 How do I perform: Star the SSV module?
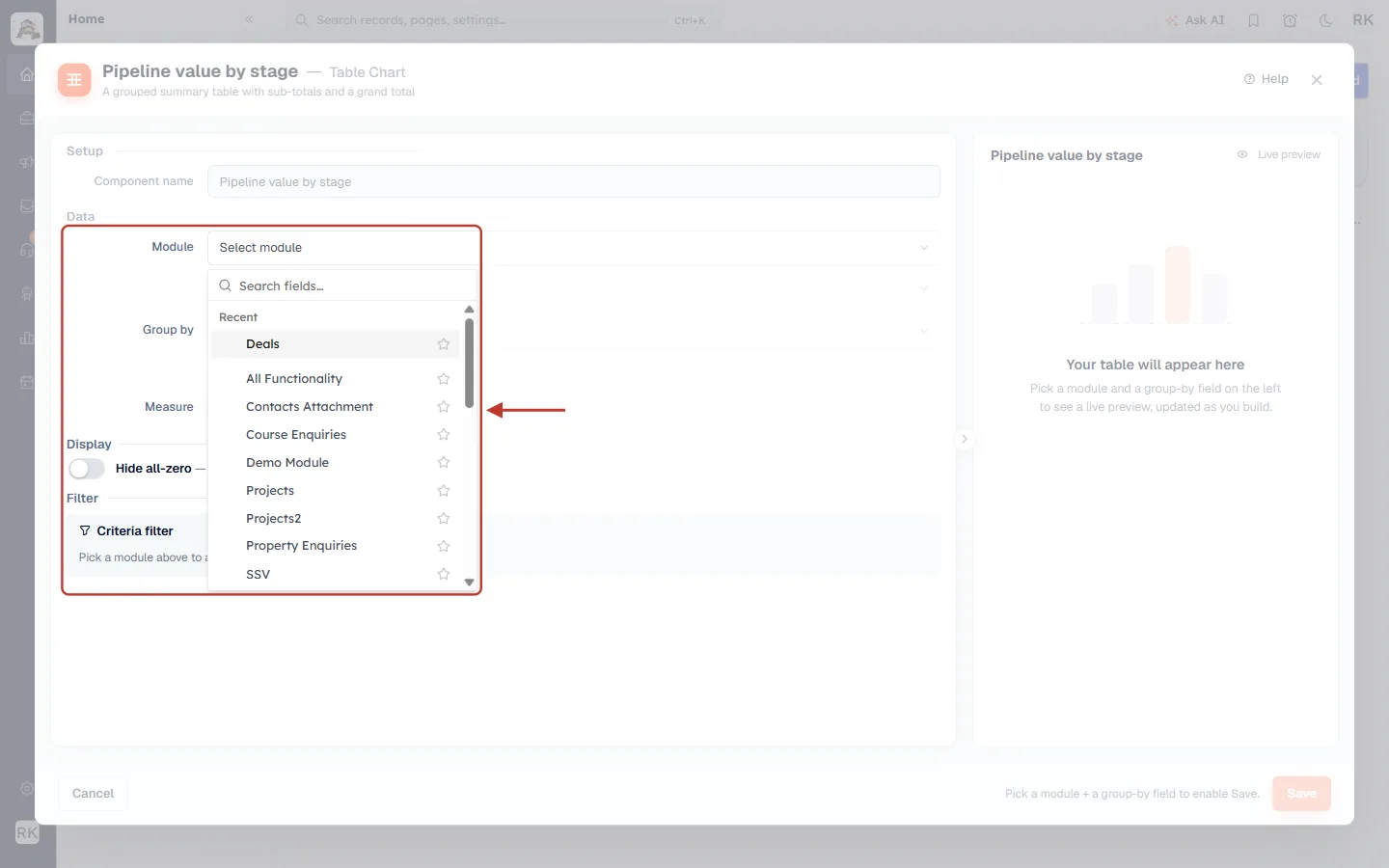pyautogui.click(x=444, y=574)
